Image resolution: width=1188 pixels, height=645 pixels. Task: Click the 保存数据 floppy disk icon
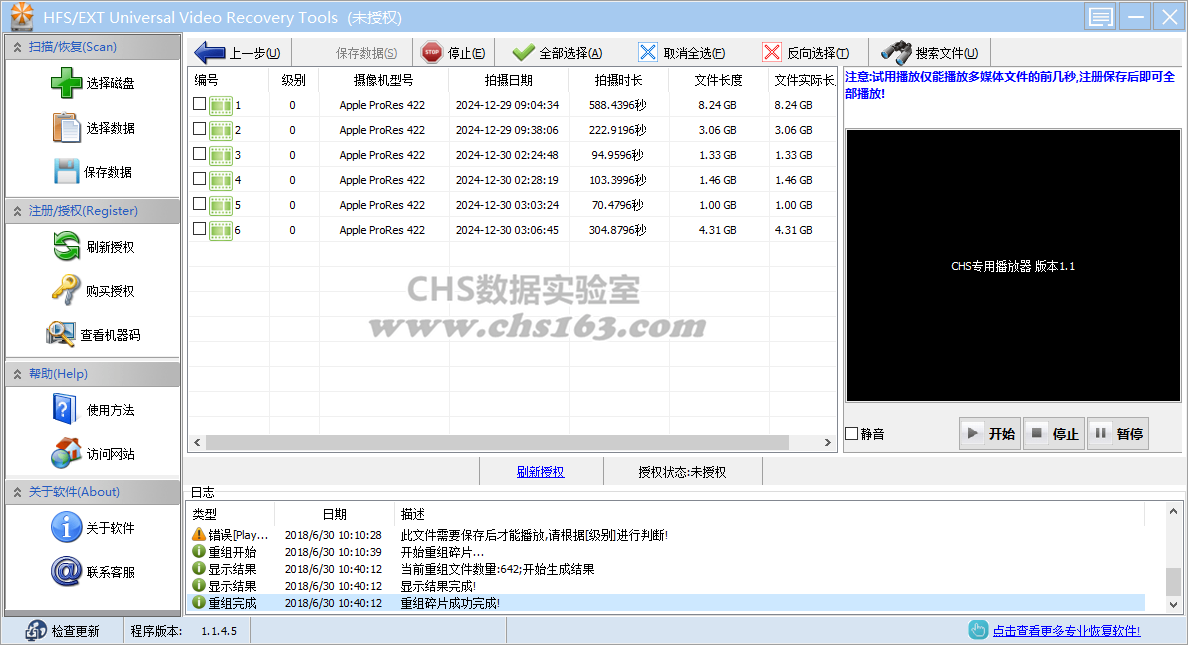pyautogui.click(x=66, y=171)
